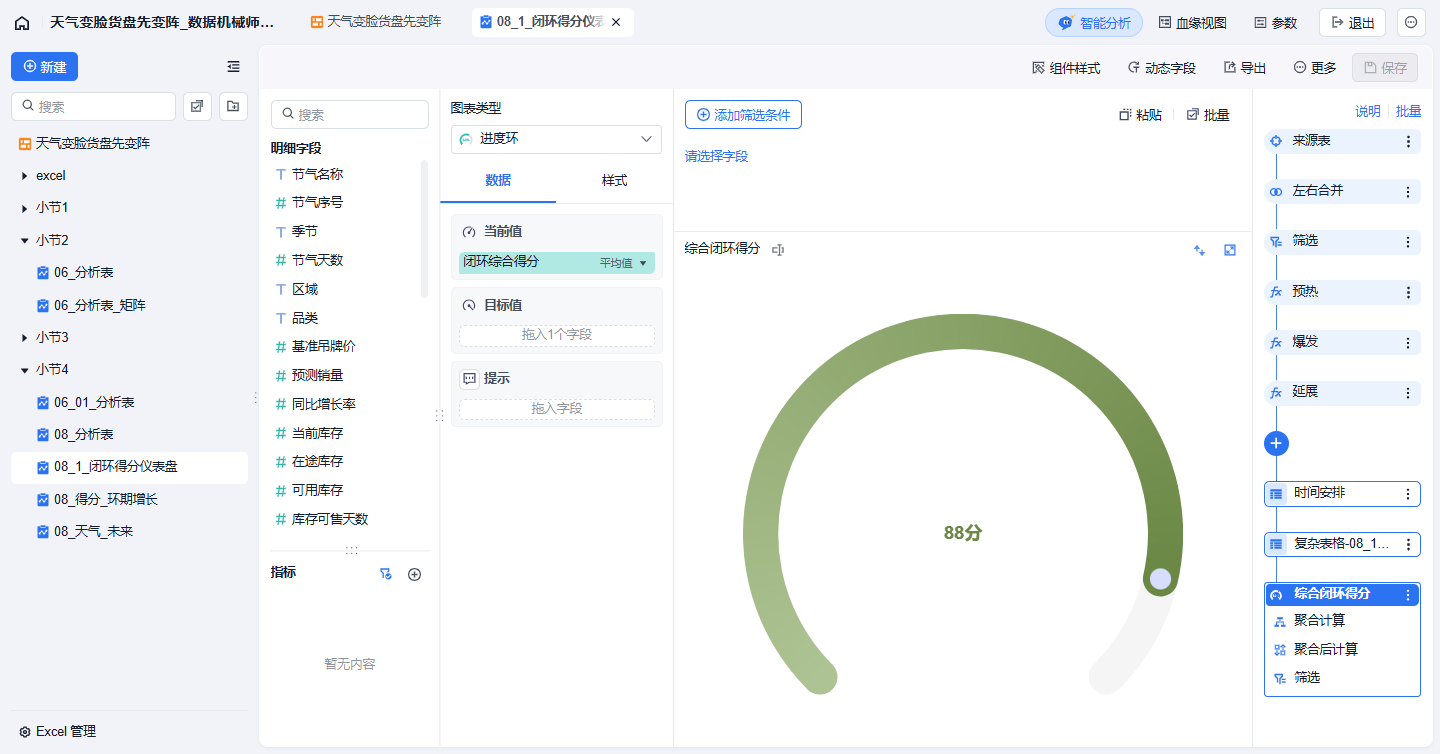
Task: Click the 目标值 drop zone 拖入1个字段
Action: click(557, 335)
